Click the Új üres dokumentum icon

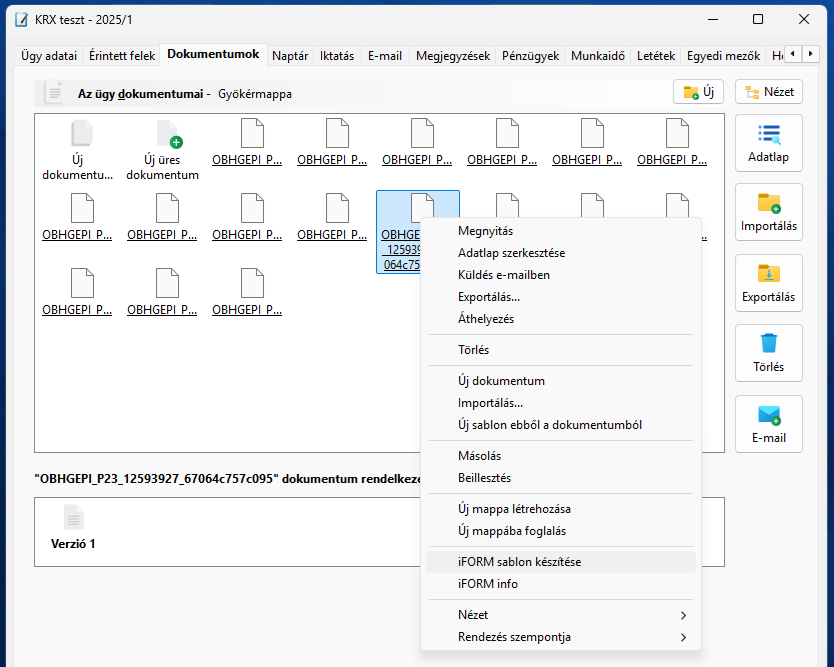click(163, 151)
